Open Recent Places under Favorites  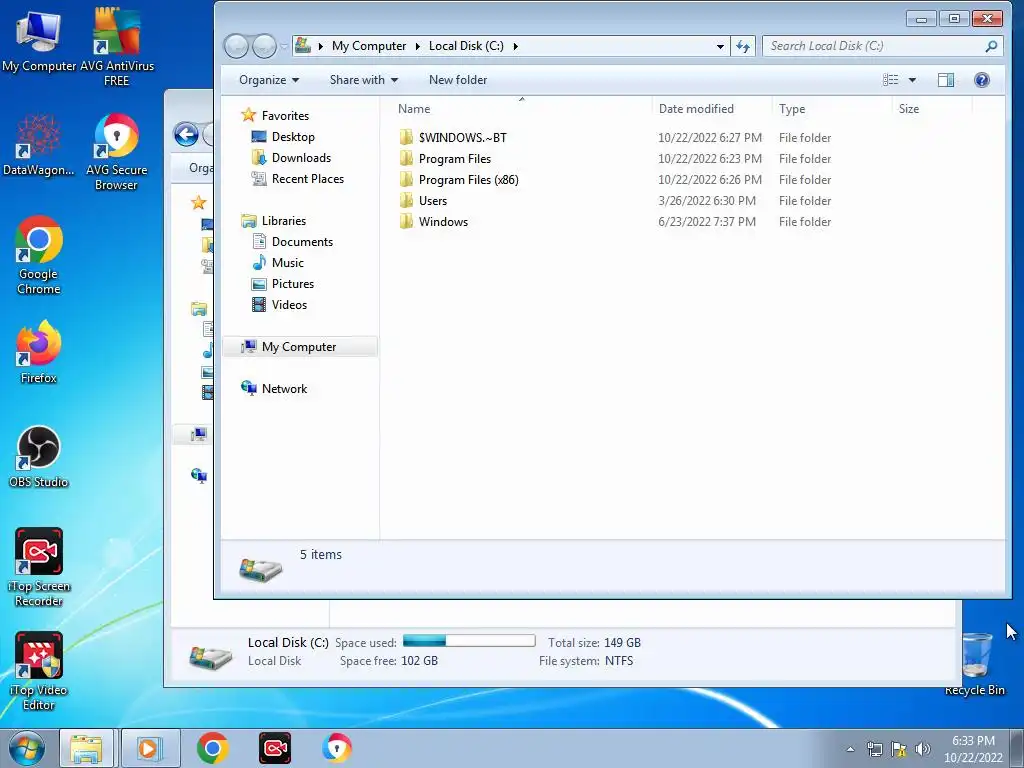tap(308, 178)
